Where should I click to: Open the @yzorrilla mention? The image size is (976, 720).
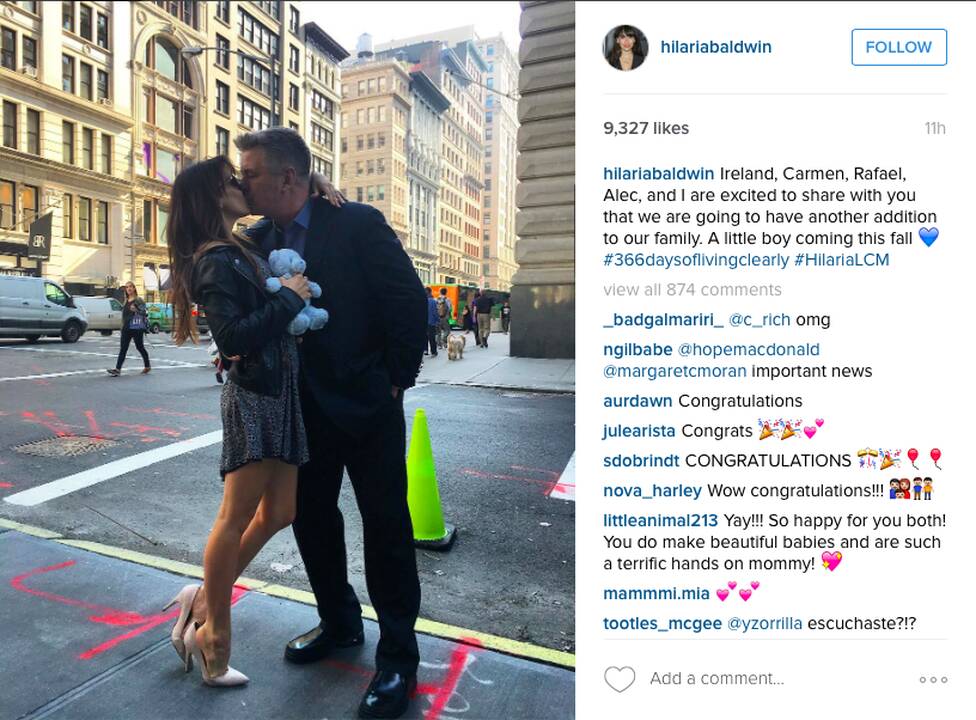(x=764, y=623)
